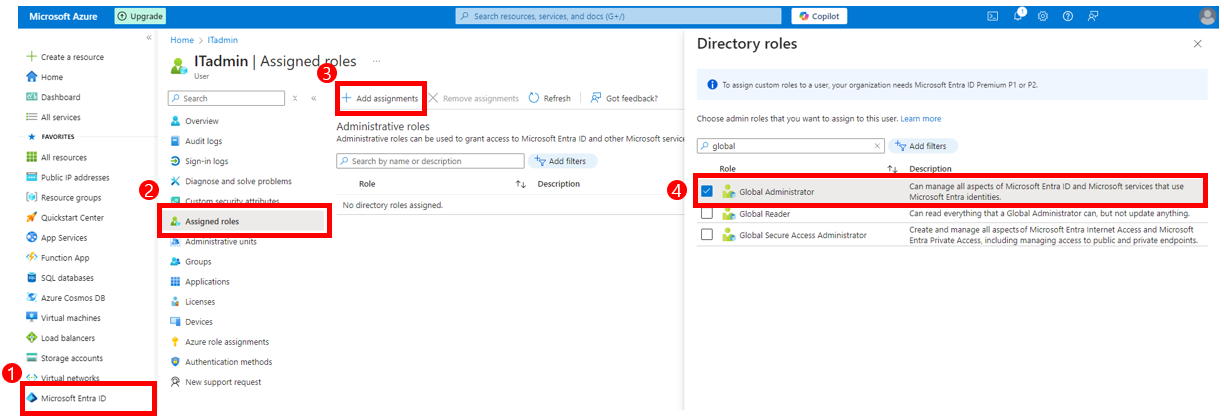This screenshot has width=1224, height=418.
Task: Open Public IP addresses
Action: pyautogui.click(x=75, y=177)
